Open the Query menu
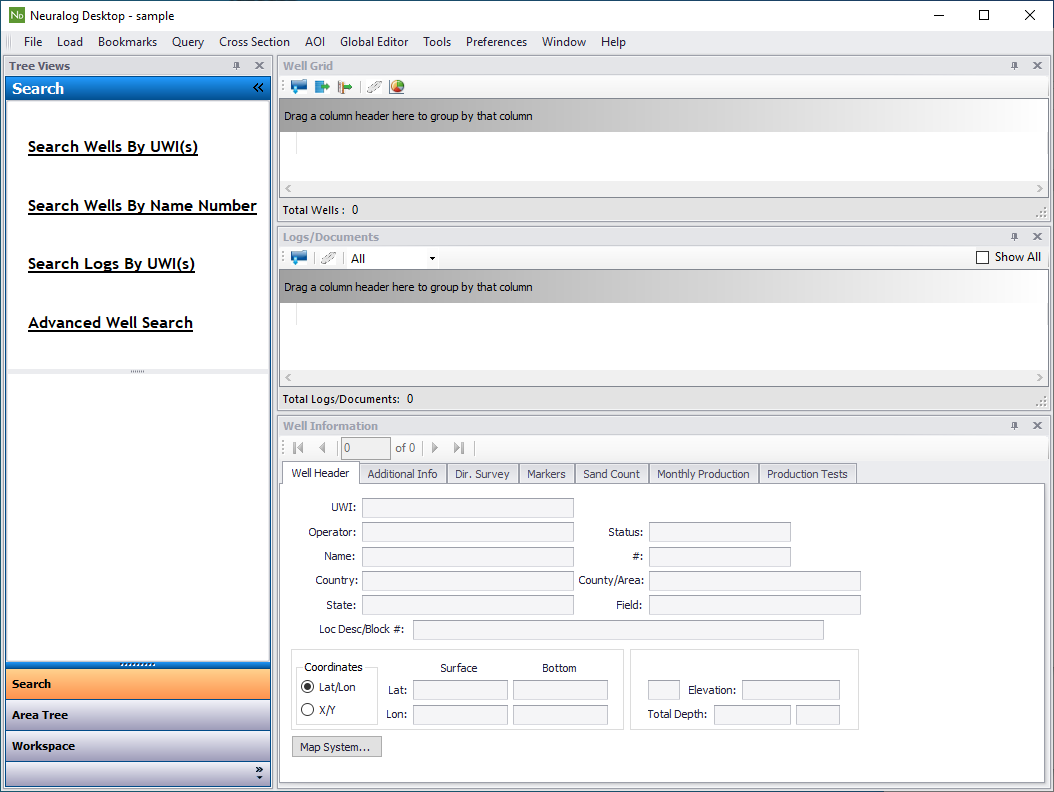The image size is (1054, 792). (x=188, y=42)
